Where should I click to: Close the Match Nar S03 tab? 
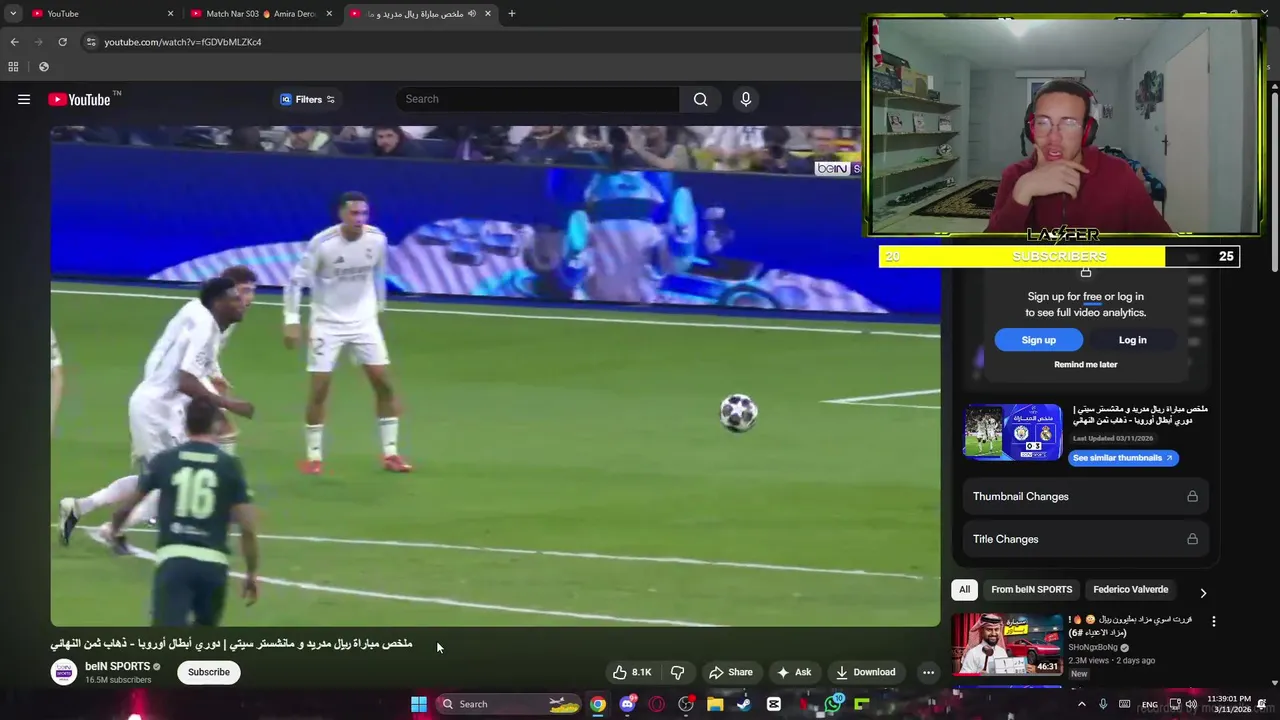(x=329, y=14)
